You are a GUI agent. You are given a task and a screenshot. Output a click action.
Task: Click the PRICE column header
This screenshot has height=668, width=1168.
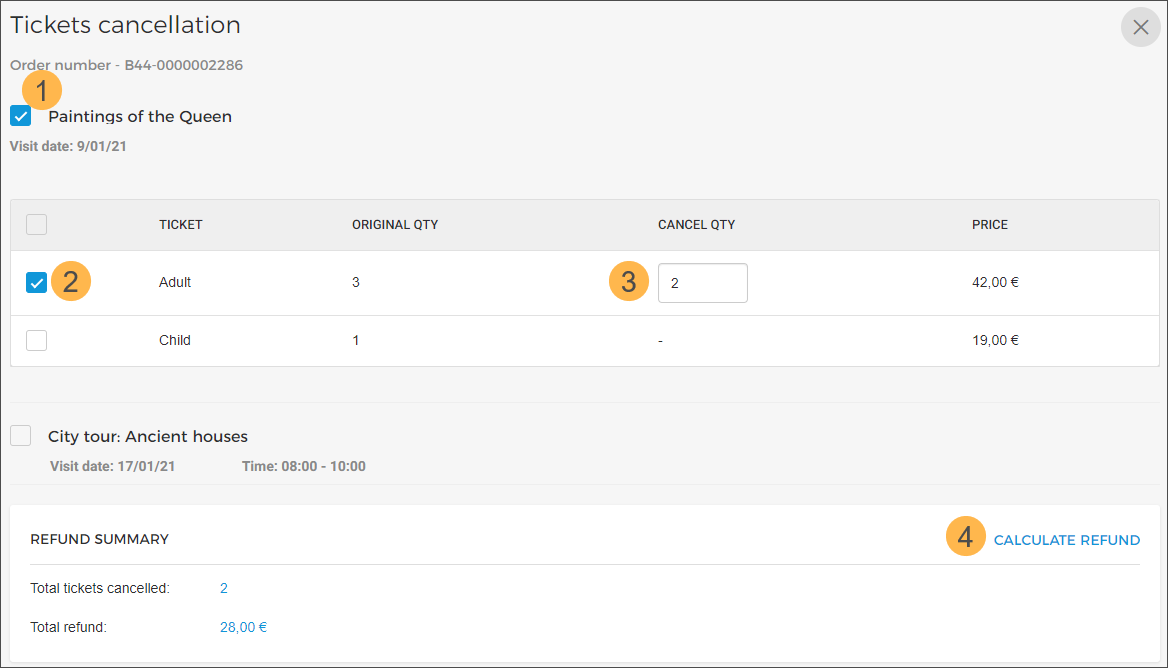[x=989, y=225]
